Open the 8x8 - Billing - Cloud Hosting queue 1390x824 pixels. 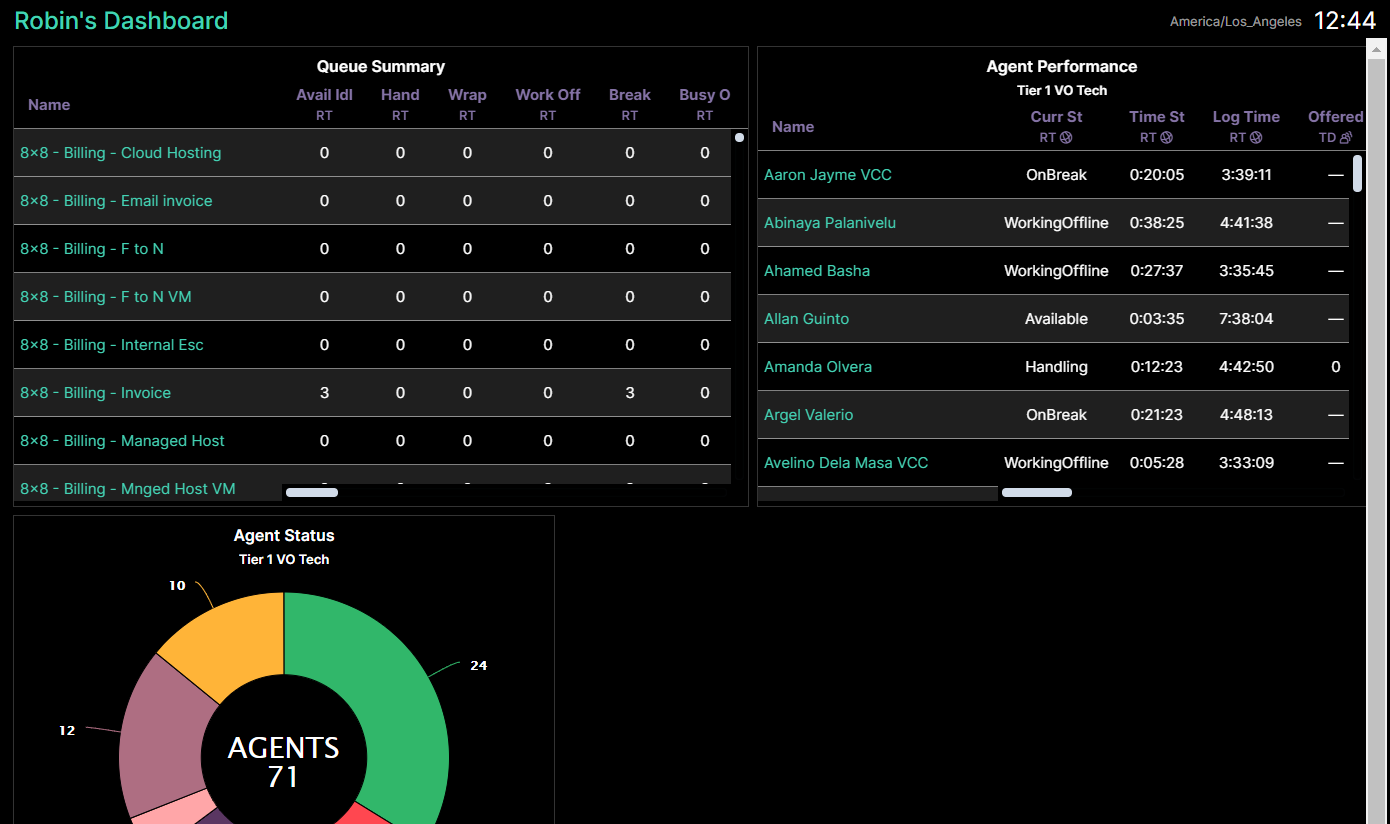tap(121, 153)
